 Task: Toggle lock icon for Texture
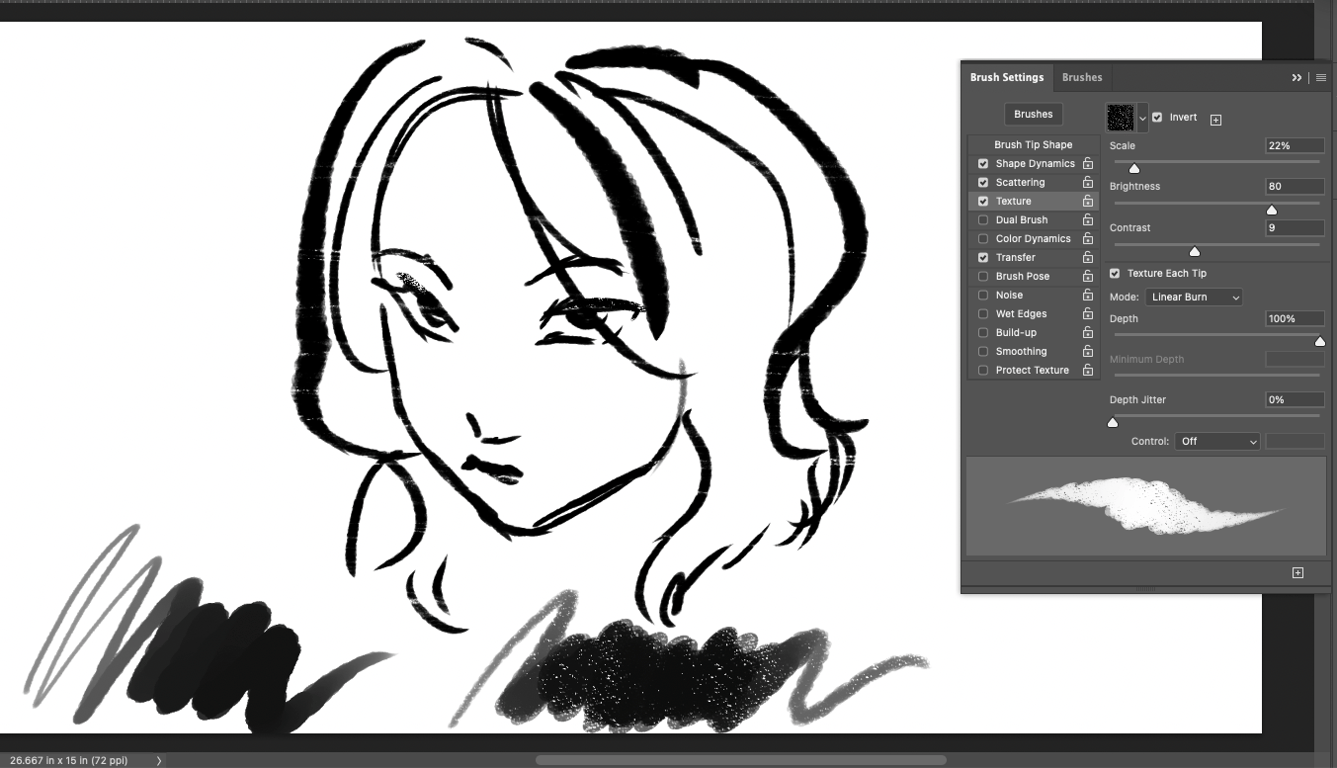pyautogui.click(x=1087, y=201)
